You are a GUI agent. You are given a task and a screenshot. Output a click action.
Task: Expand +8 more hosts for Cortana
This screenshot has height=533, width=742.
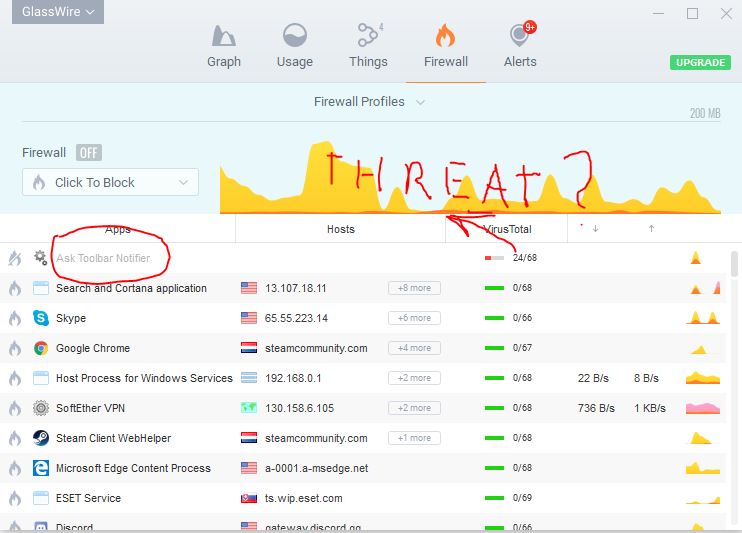click(x=415, y=288)
